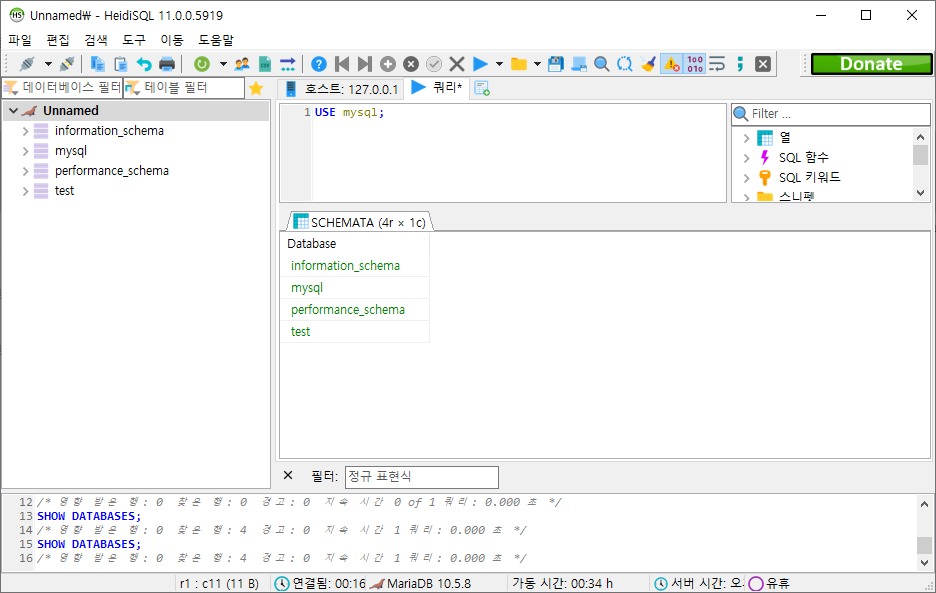936x593 pixels.
Task: Switch to the 호스트: 127.0.0.1 tab
Action: point(341,89)
